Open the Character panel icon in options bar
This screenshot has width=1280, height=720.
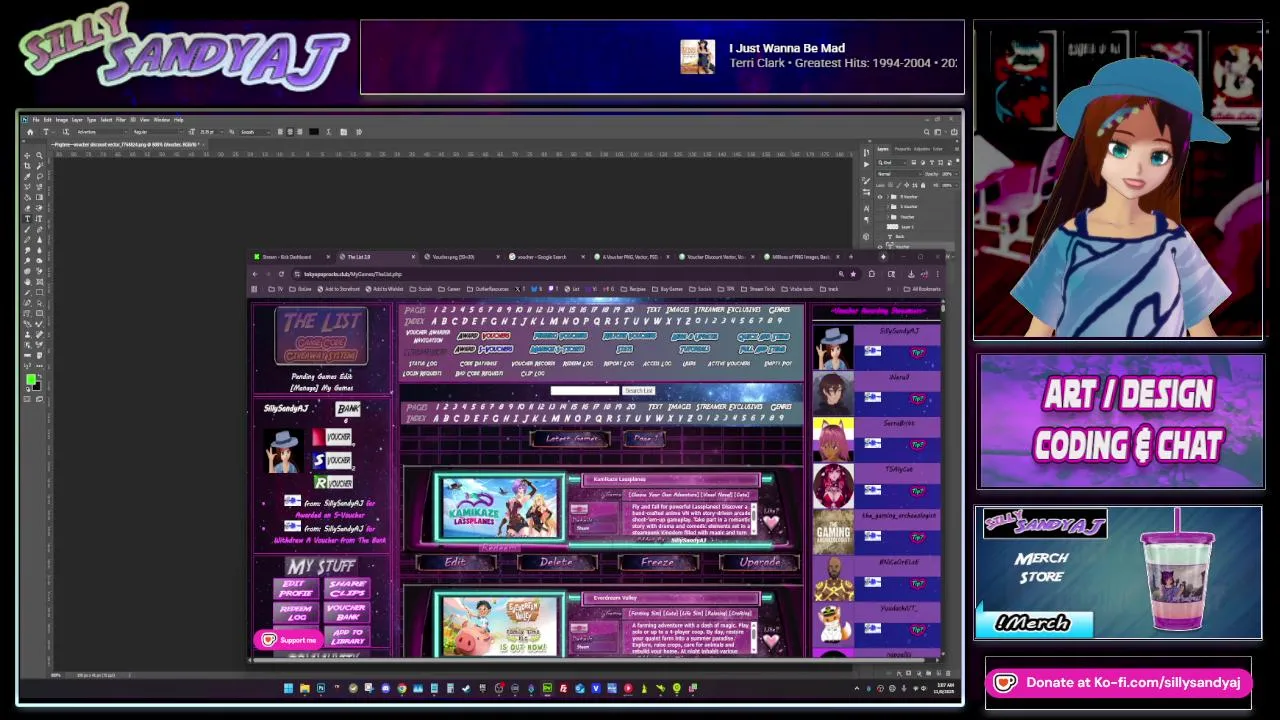coord(344,132)
